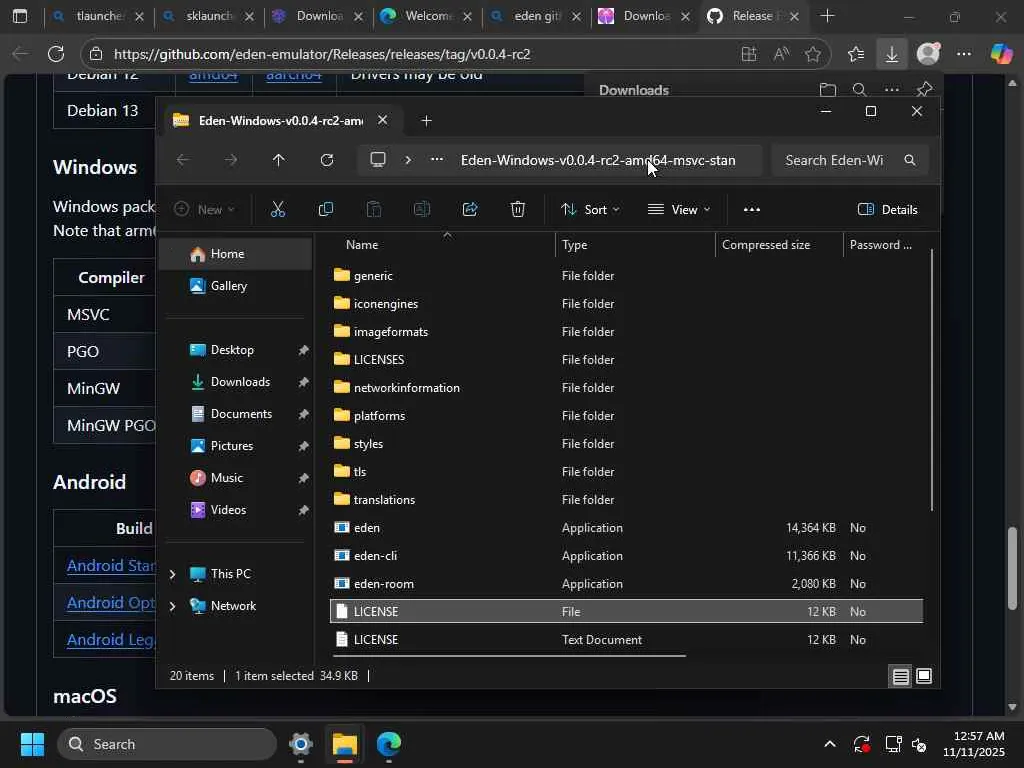Open Edge Settings and more ellipsis
Image resolution: width=1024 pixels, height=768 pixels.
(x=964, y=54)
